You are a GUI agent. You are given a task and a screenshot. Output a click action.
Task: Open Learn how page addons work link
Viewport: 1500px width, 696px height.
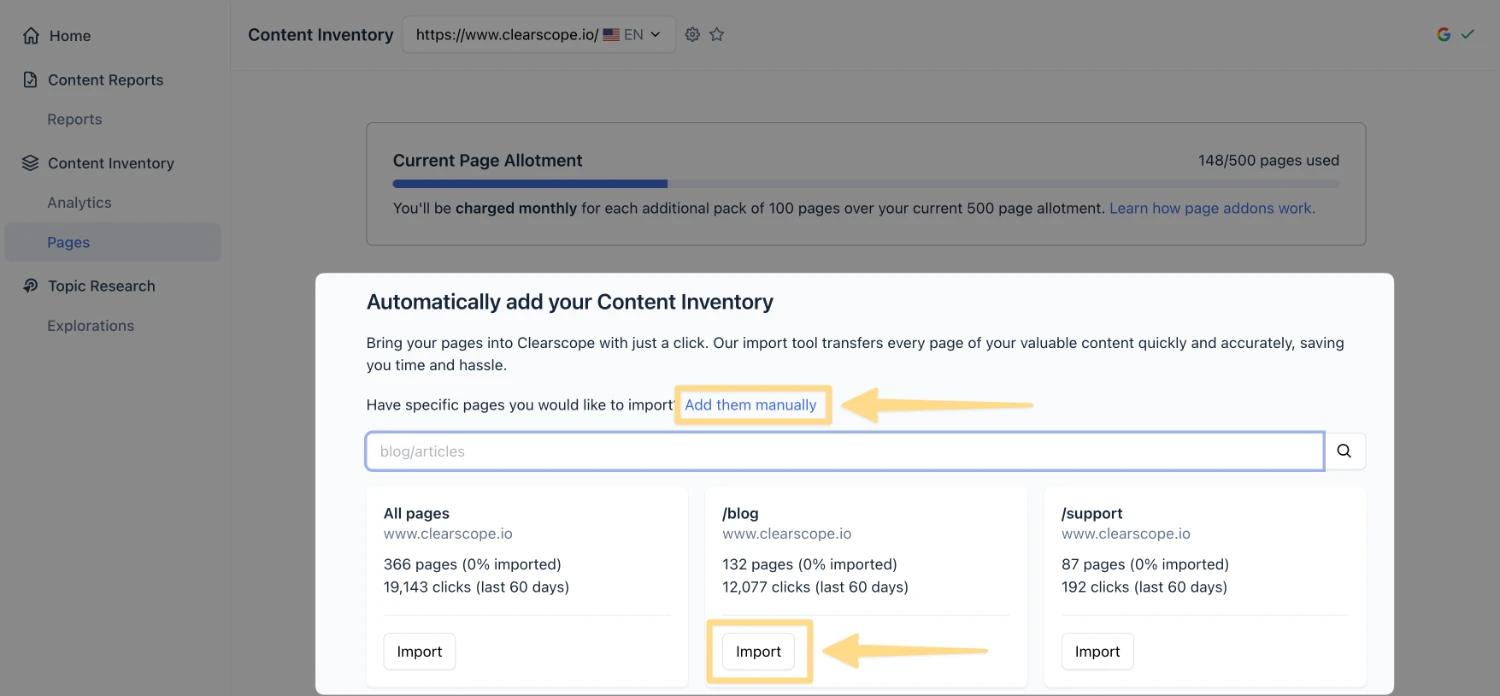pyautogui.click(x=1212, y=209)
